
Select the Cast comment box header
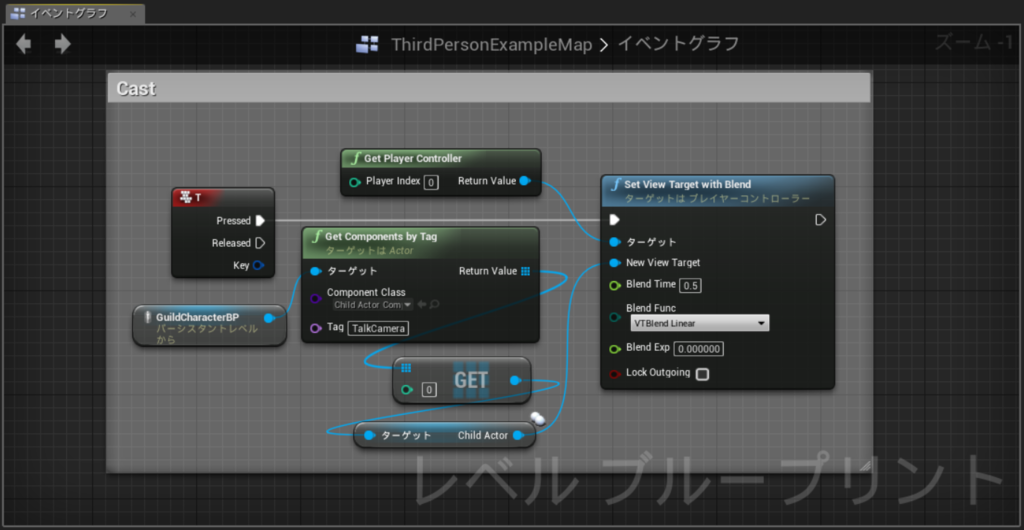[x=488, y=88]
